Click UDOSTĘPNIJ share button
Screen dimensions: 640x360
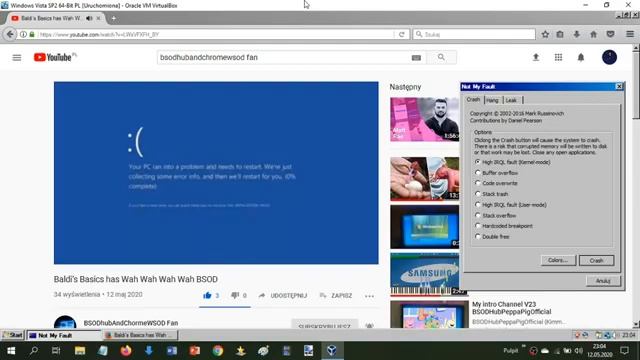(x=282, y=296)
